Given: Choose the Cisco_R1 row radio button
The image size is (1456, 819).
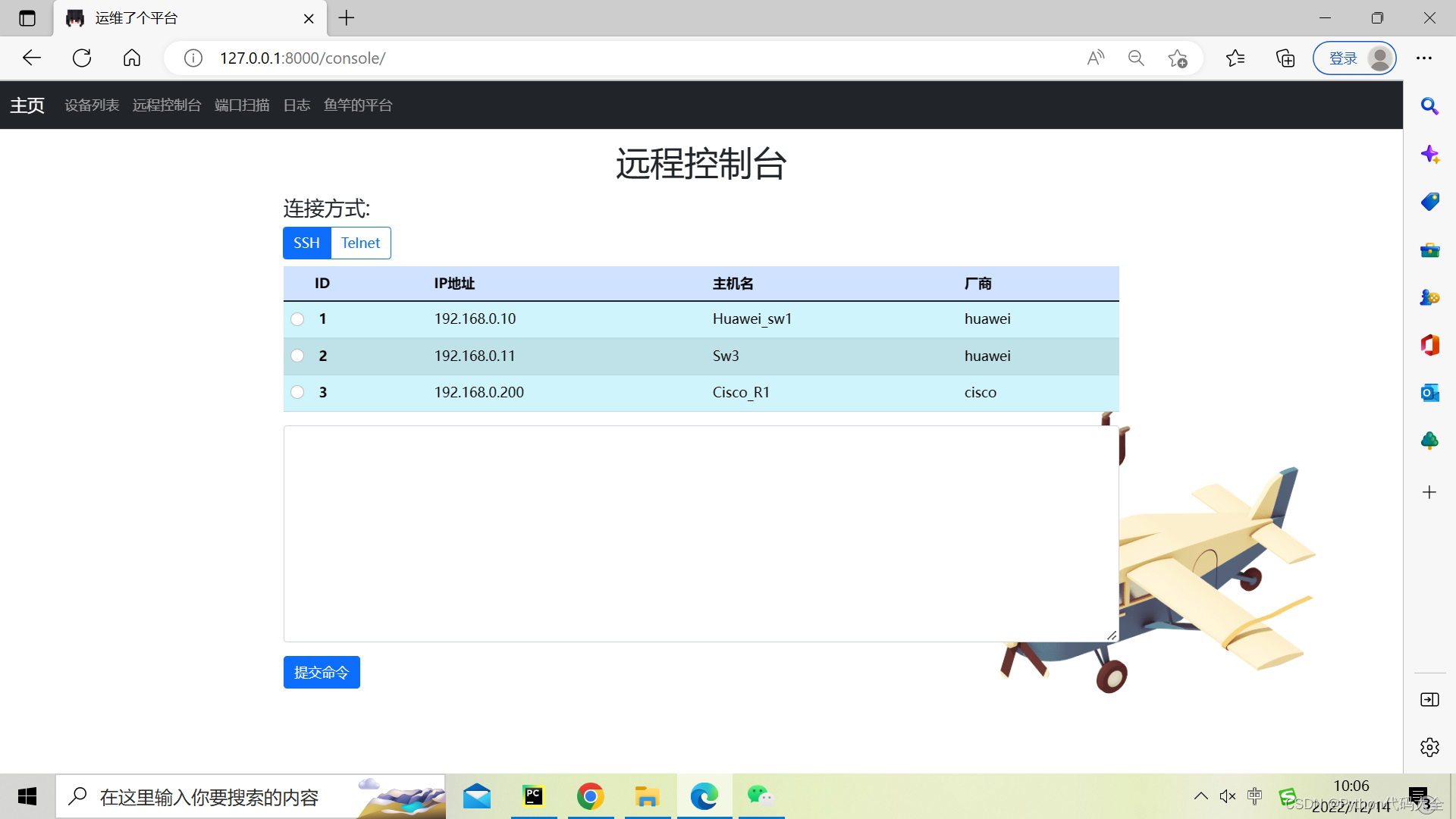Looking at the screenshot, I should [x=297, y=392].
